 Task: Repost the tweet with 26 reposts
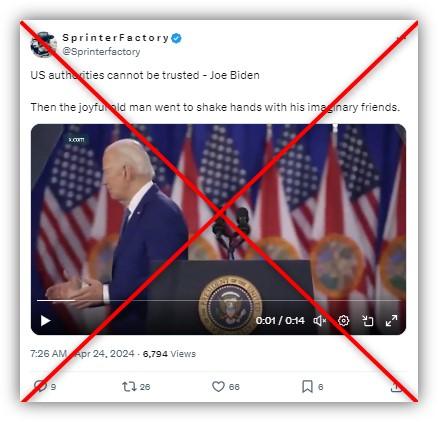[129, 387]
